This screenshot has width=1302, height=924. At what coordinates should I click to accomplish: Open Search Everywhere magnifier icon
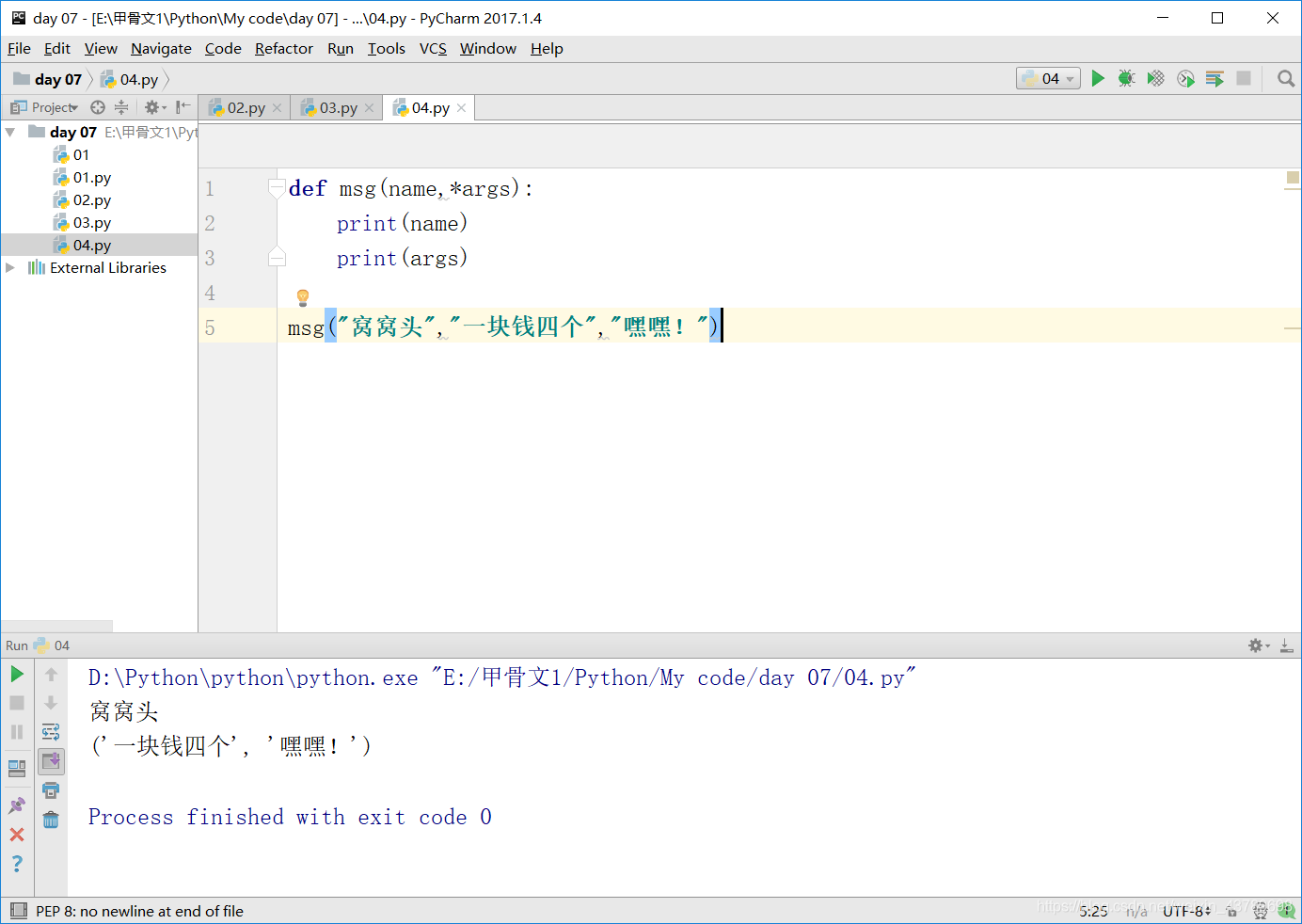1286,79
